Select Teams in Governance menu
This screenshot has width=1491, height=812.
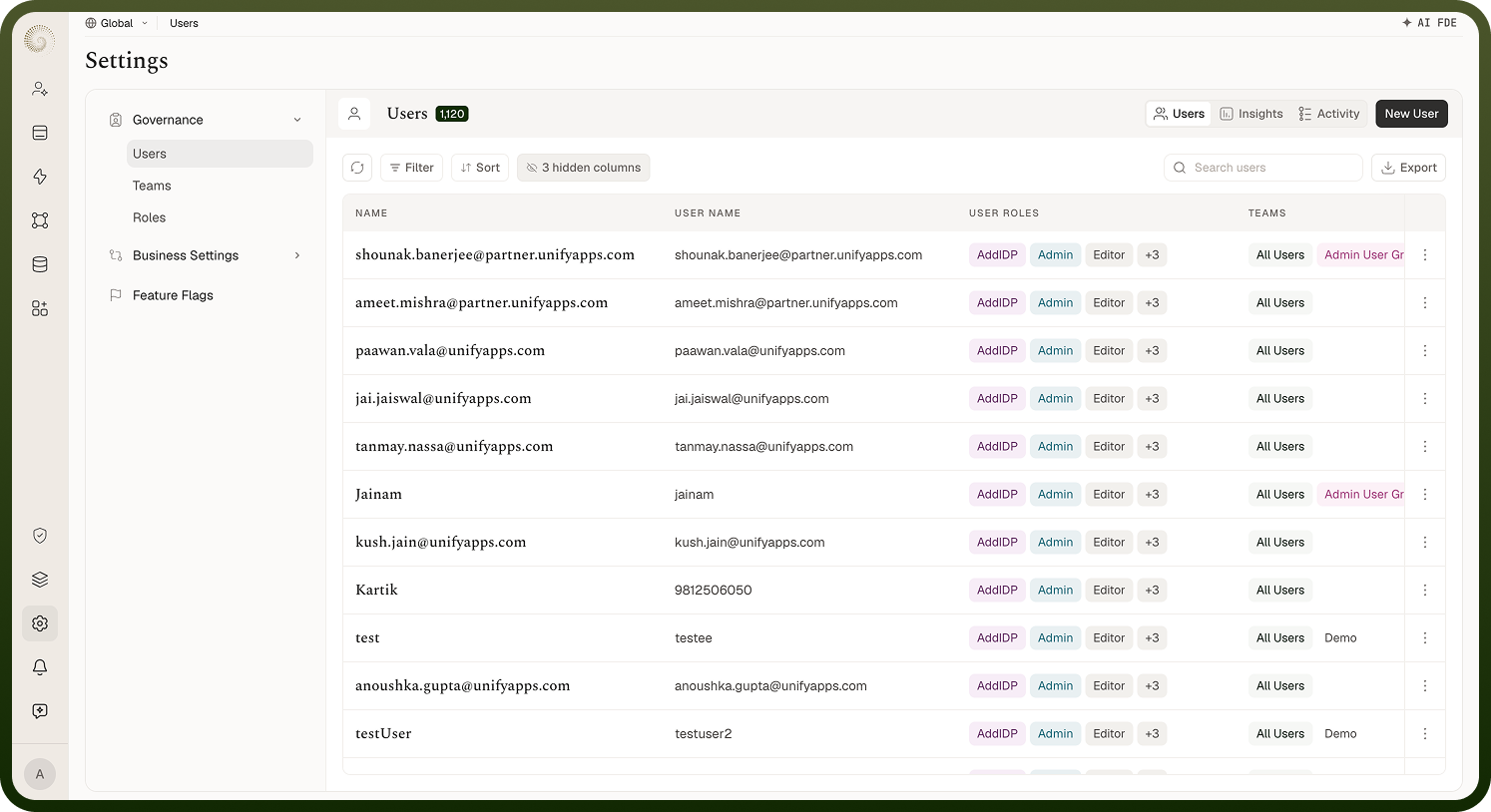pyautogui.click(x=220, y=186)
